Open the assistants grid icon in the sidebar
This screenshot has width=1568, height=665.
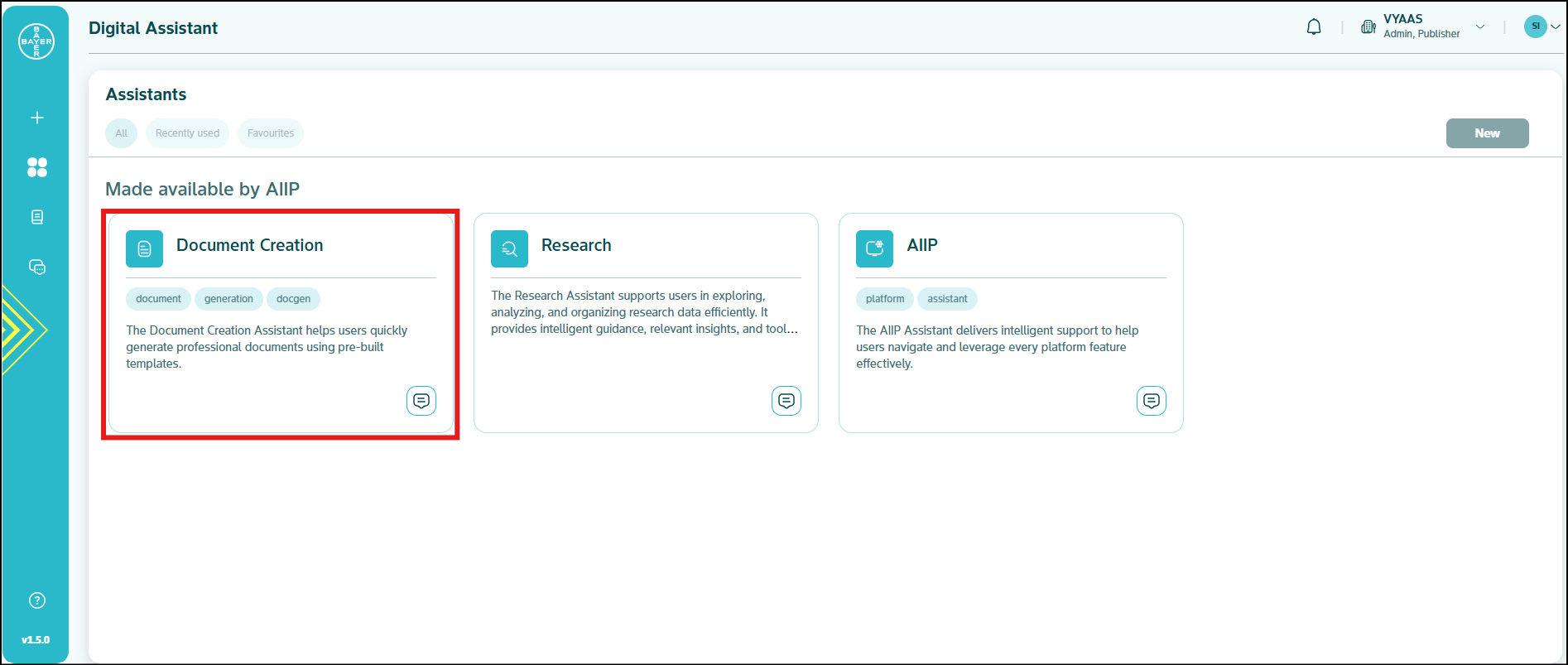pyautogui.click(x=36, y=167)
